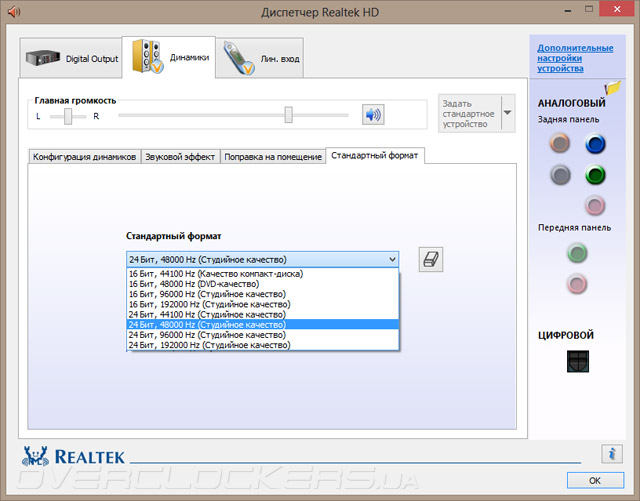Click the Realtek crab logo
Viewport: 640px width, 501px height.
[x=36, y=456]
